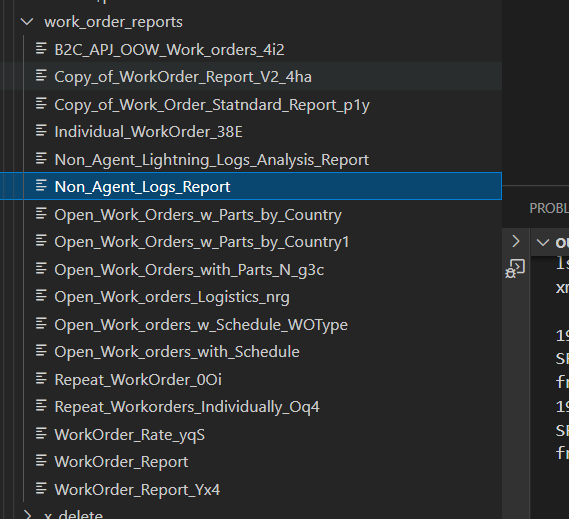Screen dimensions: 569x519
Task: Expand the x_delete folder
Action: pyautogui.click(x=27, y=515)
